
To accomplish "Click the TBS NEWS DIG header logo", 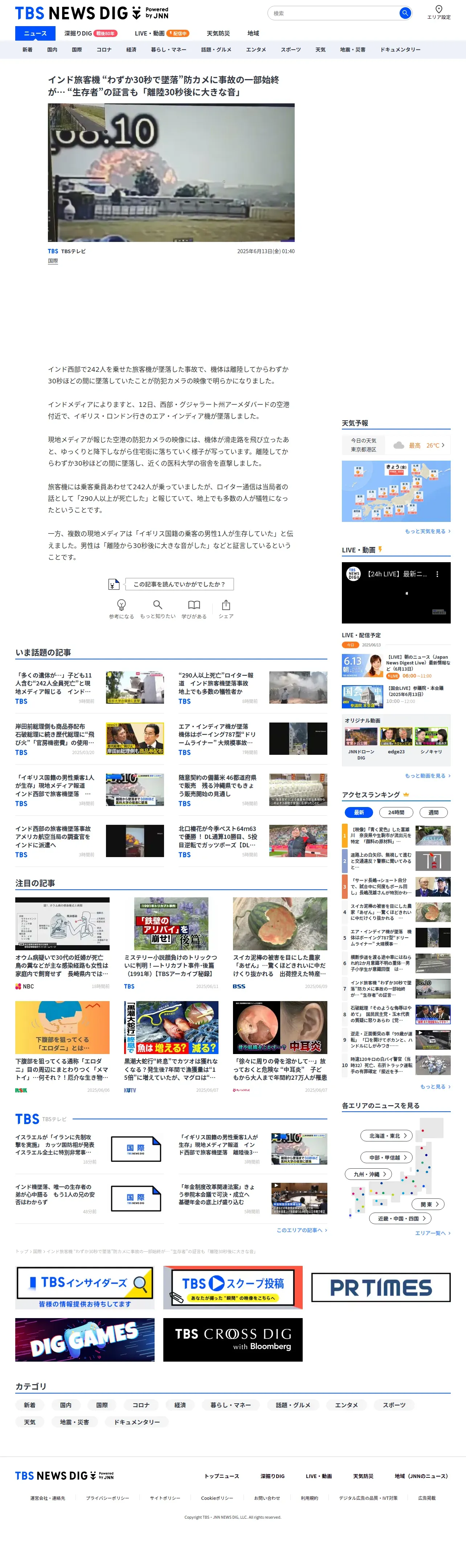I will click(91, 13).
